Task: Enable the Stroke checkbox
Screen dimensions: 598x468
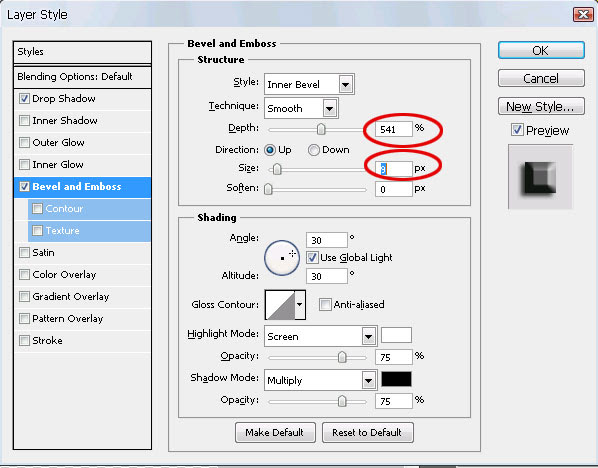Action: tap(24, 340)
